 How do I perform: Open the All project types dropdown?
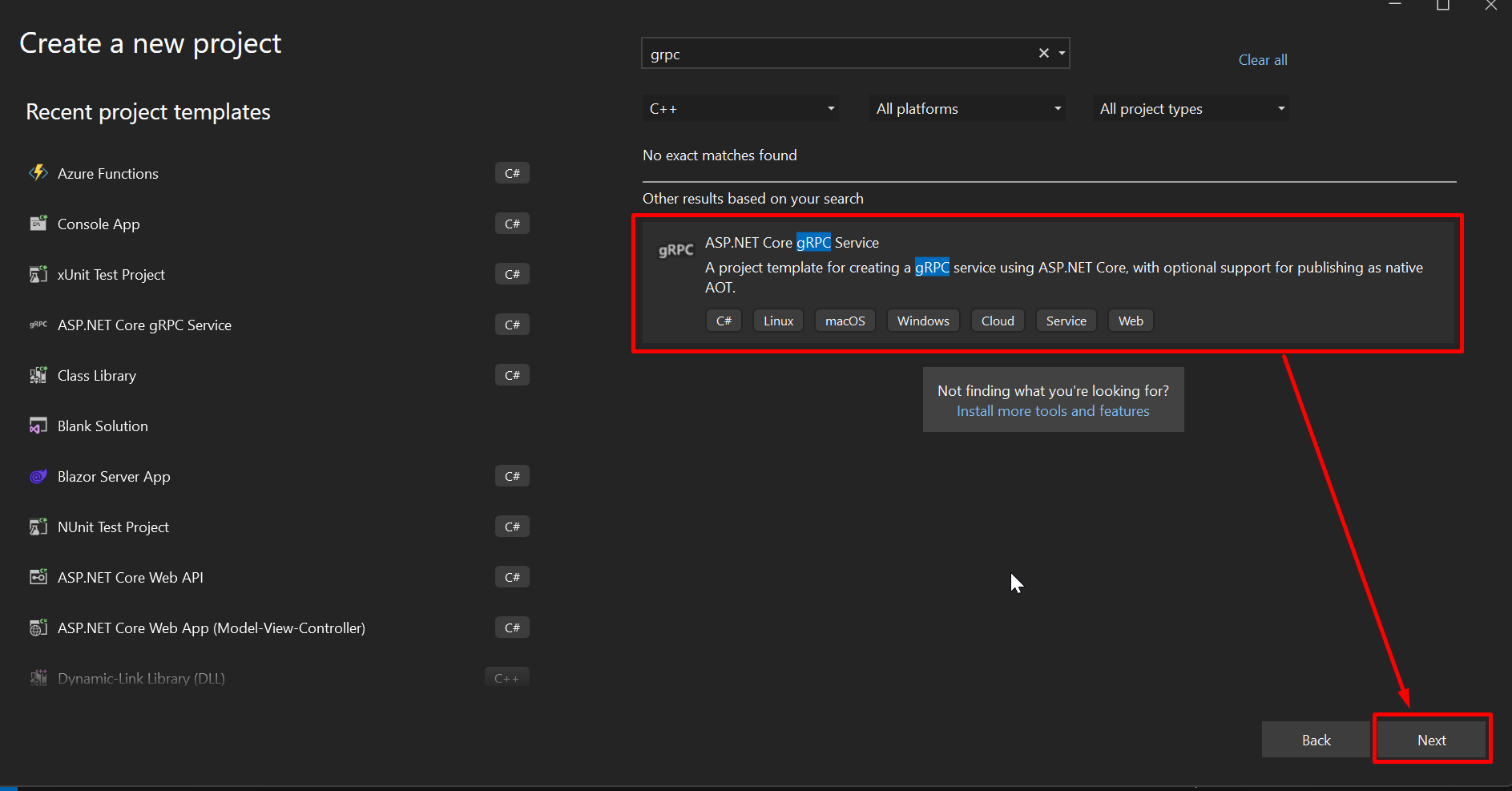coord(1191,109)
